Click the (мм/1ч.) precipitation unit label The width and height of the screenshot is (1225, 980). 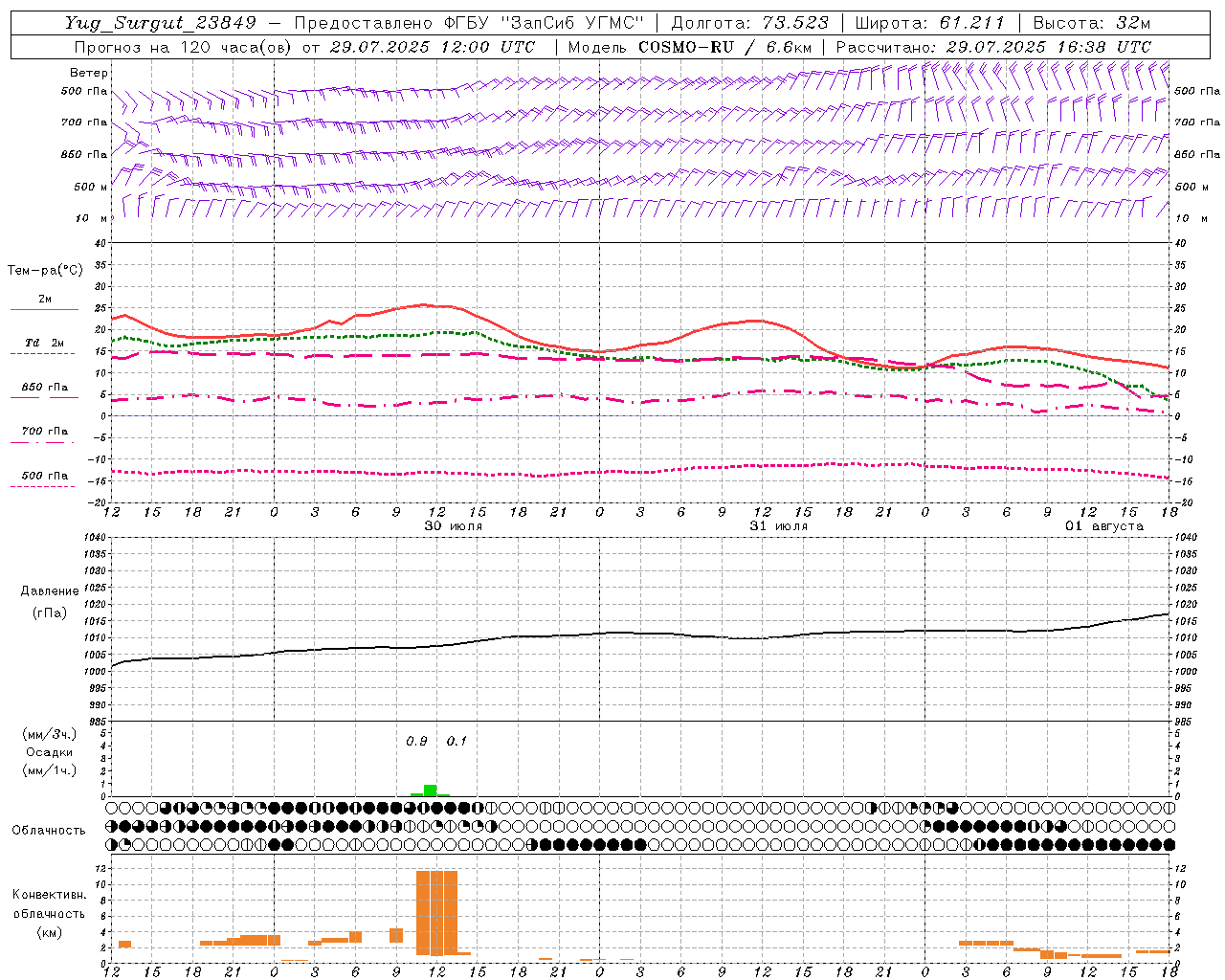(x=50, y=770)
